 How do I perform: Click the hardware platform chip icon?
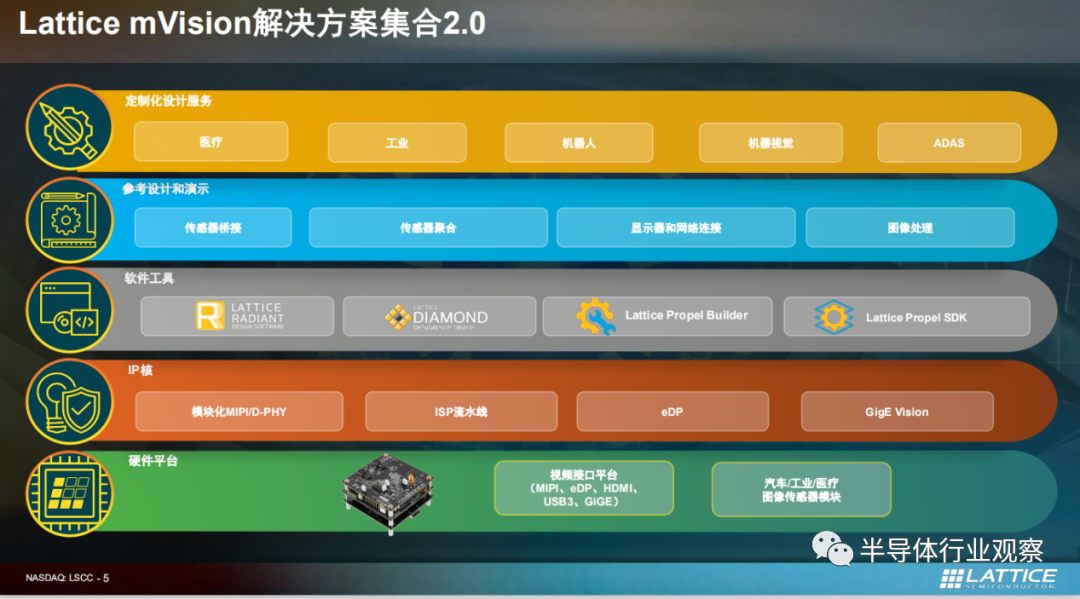click(x=69, y=493)
